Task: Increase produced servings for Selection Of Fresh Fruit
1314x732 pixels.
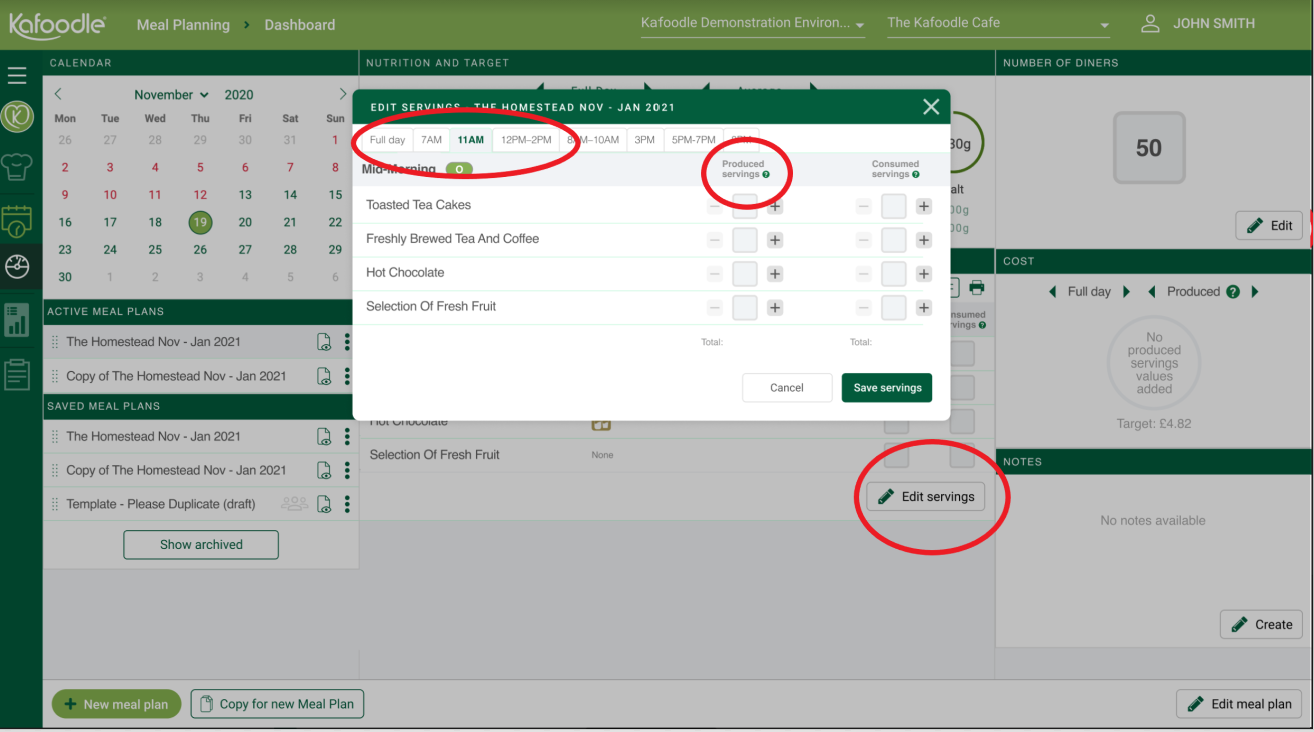Action: tap(775, 308)
